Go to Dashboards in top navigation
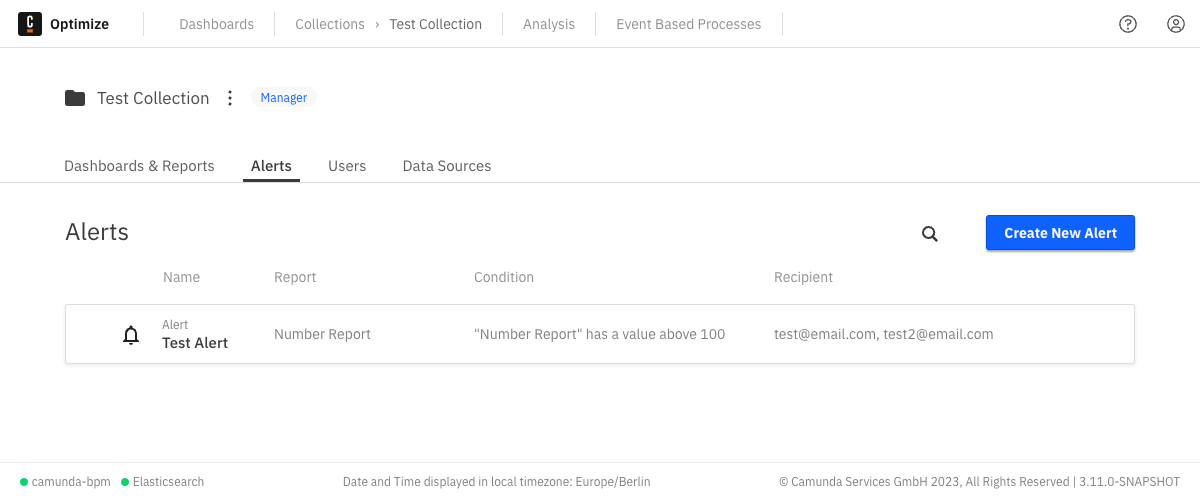The height and width of the screenshot is (500, 1200). [x=217, y=24]
